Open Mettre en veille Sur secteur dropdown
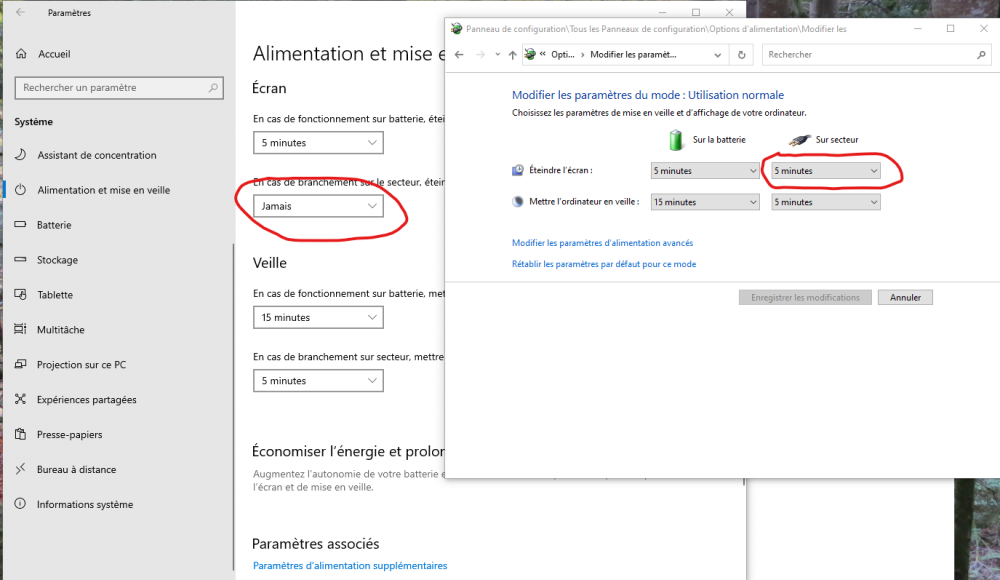Viewport: 1000px width, 580px height. click(x=825, y=202)
